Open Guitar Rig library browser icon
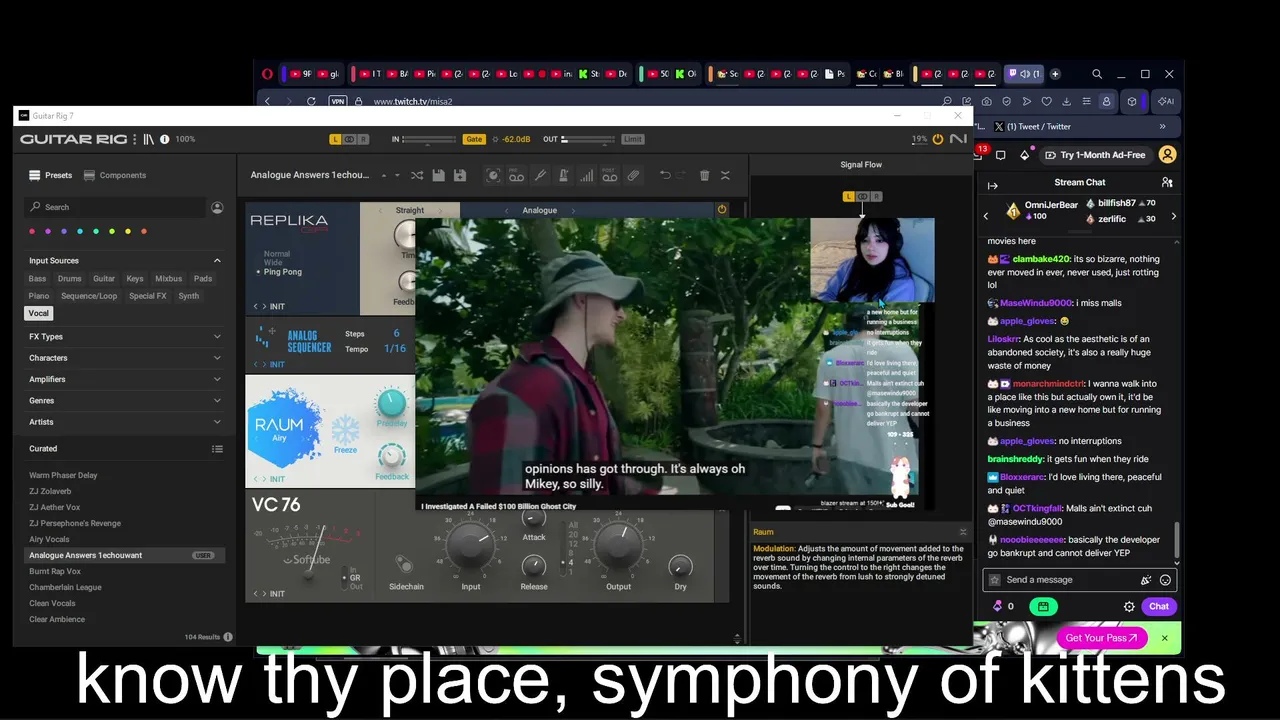1280x720 pixels. point(148,139)
